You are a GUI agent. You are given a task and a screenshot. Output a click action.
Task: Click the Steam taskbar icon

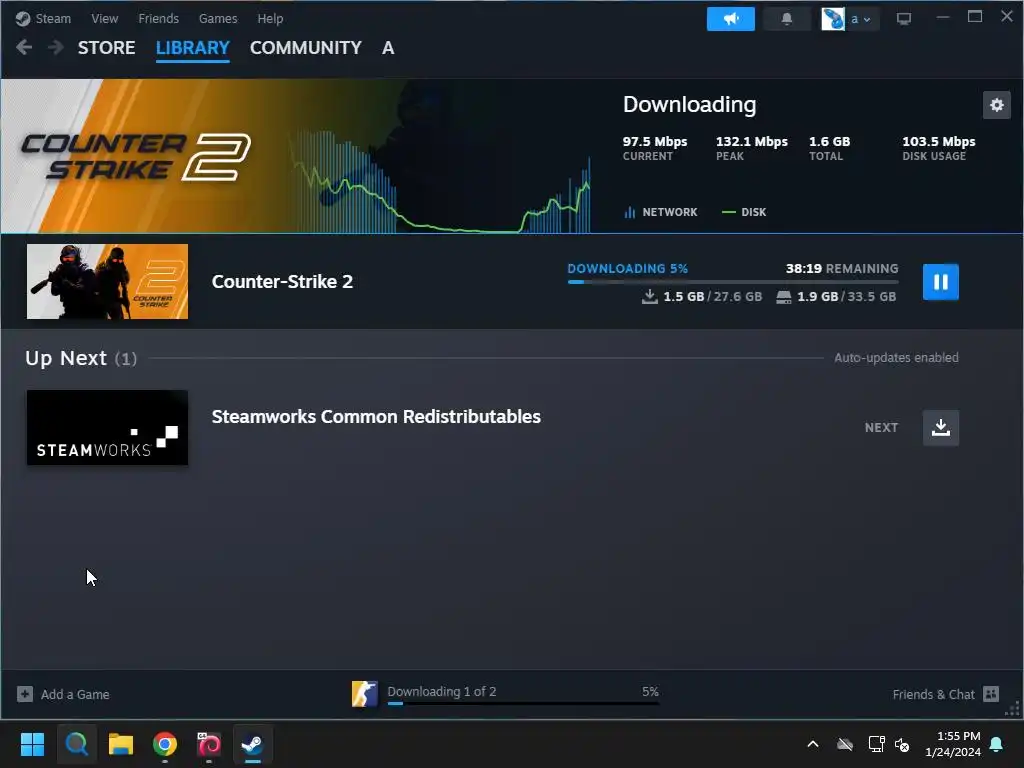tap(253, 744)
